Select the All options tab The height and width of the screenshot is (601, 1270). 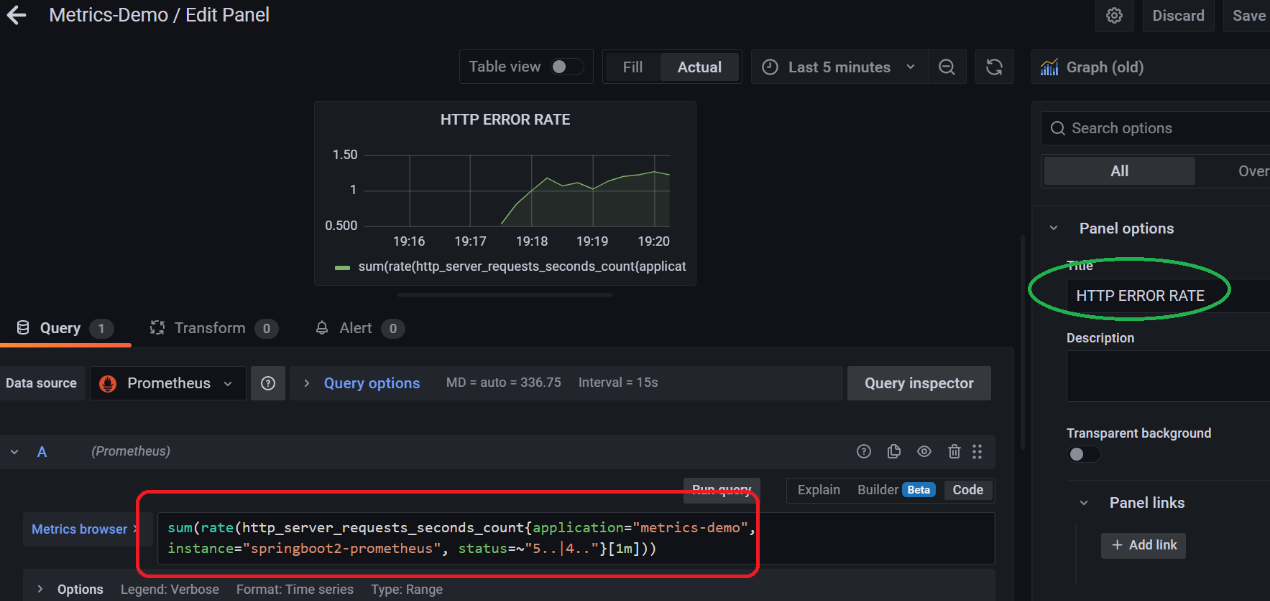1119,171
